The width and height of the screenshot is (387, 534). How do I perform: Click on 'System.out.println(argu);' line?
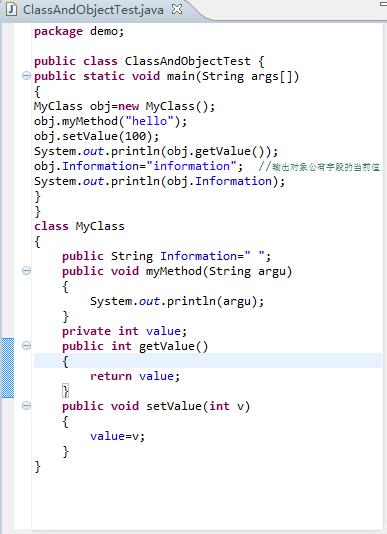(177, 301)
